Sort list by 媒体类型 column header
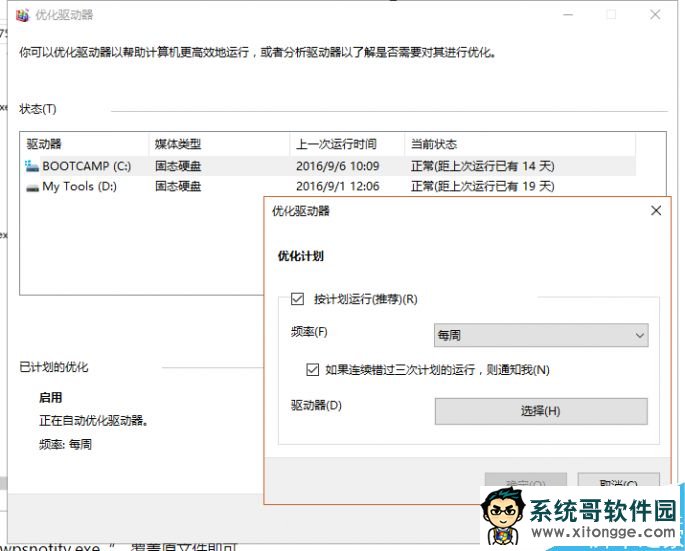The width and height of the screenshot is (685, 551). pos(218,144)
